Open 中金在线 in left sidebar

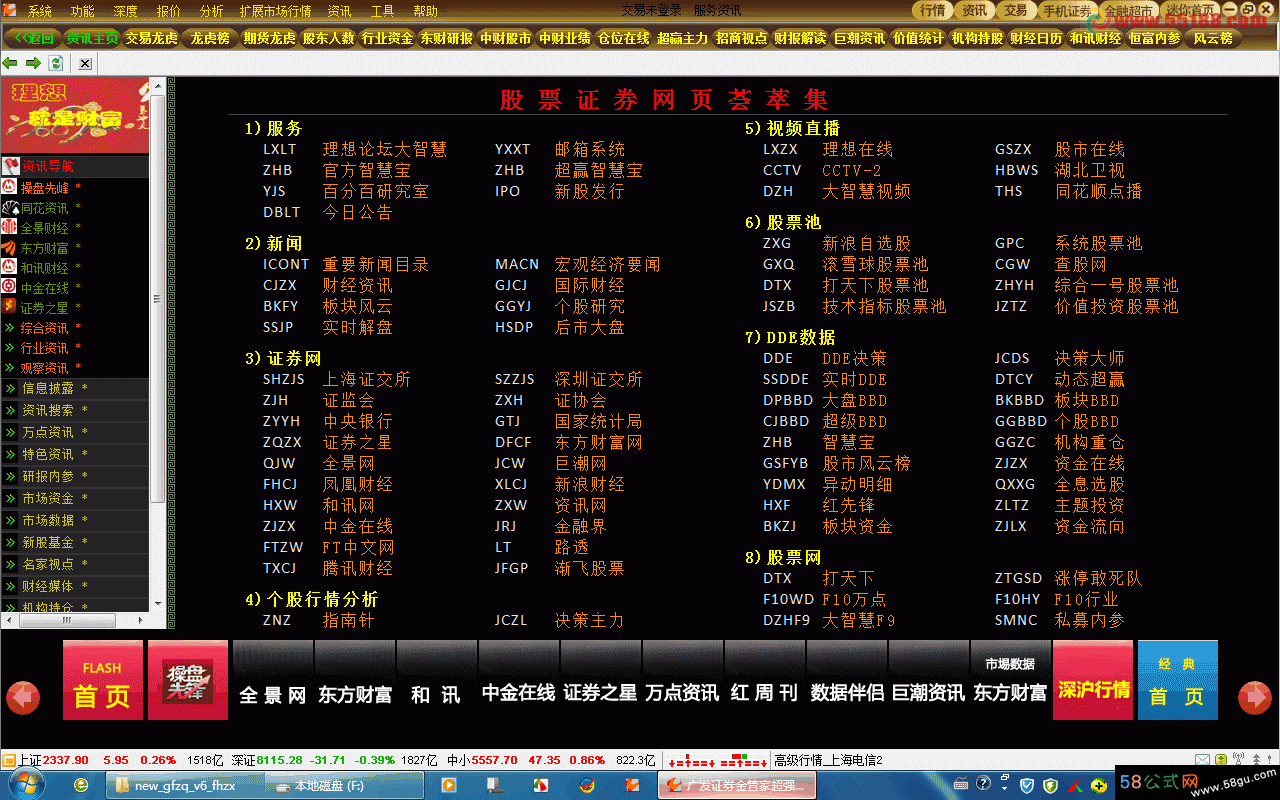(45, 288)
